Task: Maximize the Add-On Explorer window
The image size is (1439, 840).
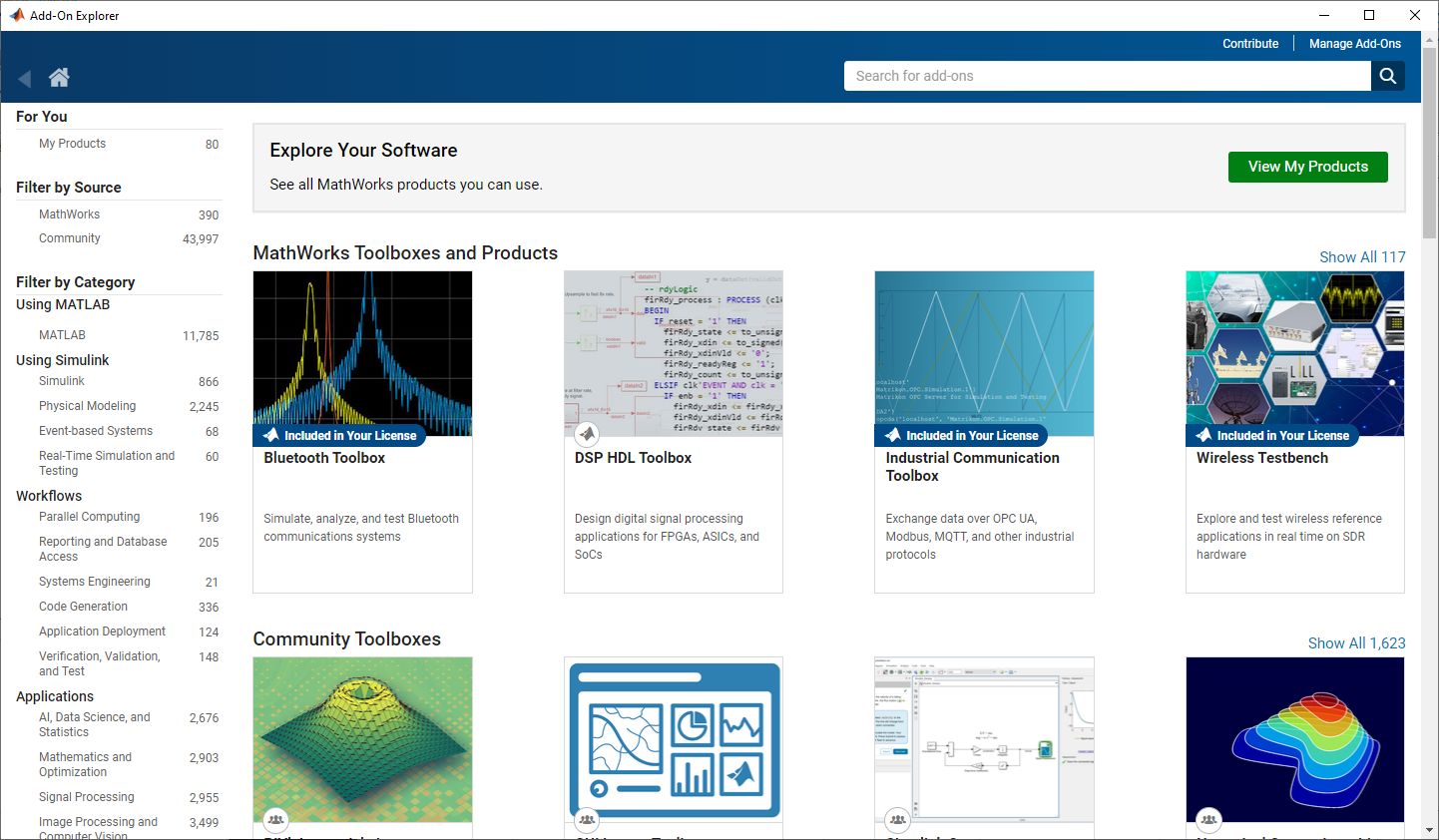Action: tap(1369, 15)
